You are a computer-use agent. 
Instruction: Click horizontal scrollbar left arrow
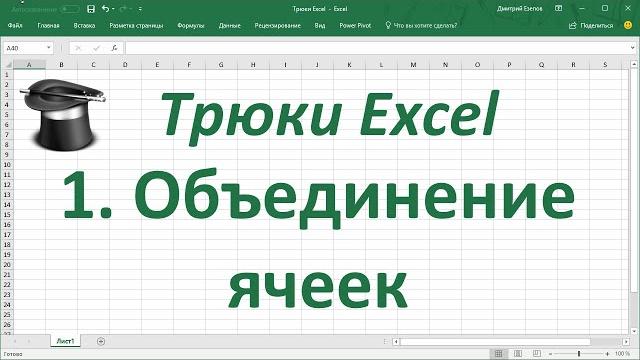[396, 342]
